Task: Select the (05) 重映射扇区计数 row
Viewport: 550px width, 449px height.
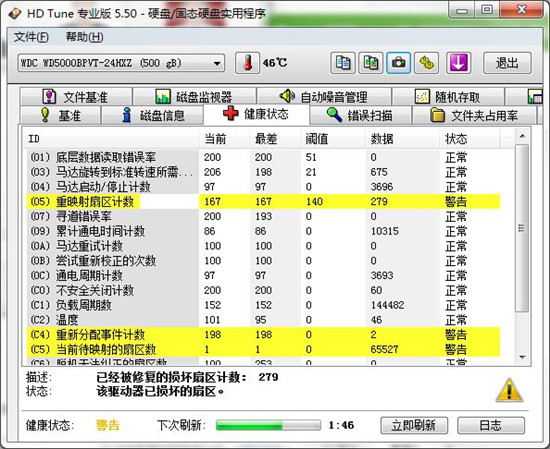Action: tap(263, 201)
